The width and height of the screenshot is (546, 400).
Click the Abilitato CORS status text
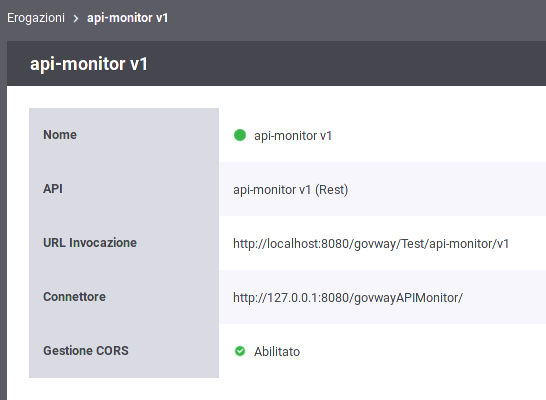[277, 352]
